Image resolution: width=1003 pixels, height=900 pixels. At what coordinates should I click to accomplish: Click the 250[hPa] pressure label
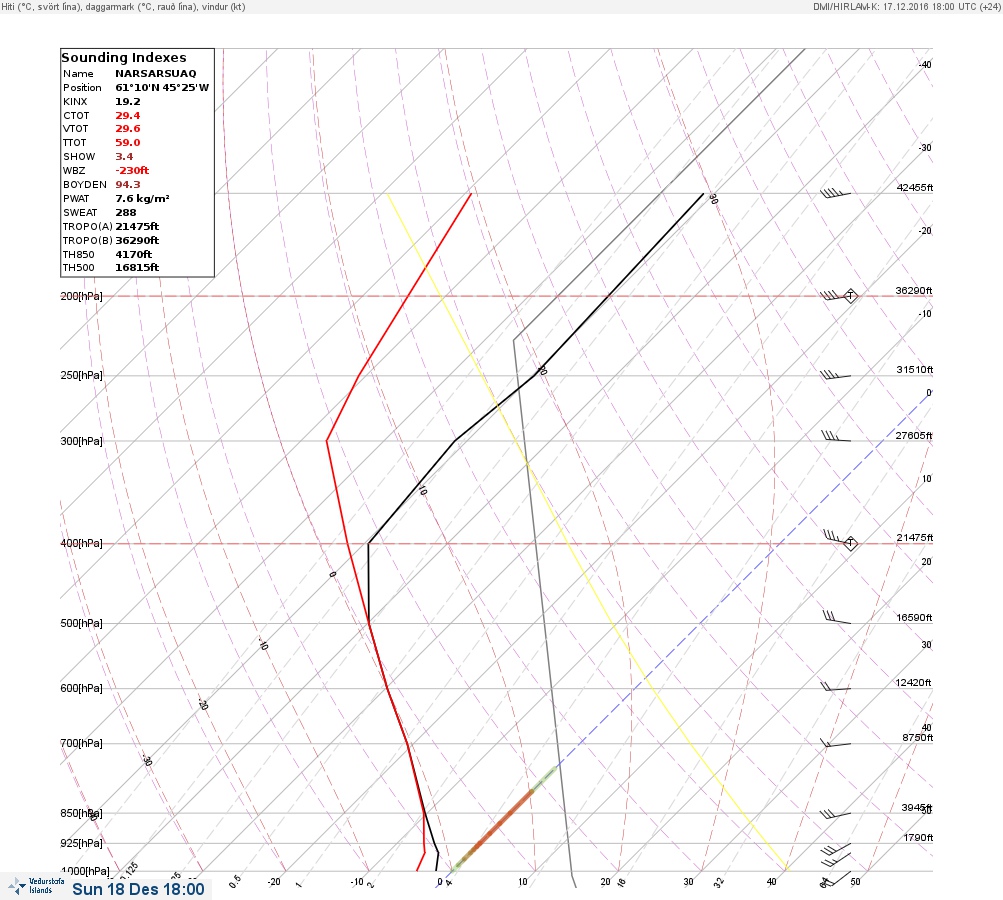pos(81,375)
